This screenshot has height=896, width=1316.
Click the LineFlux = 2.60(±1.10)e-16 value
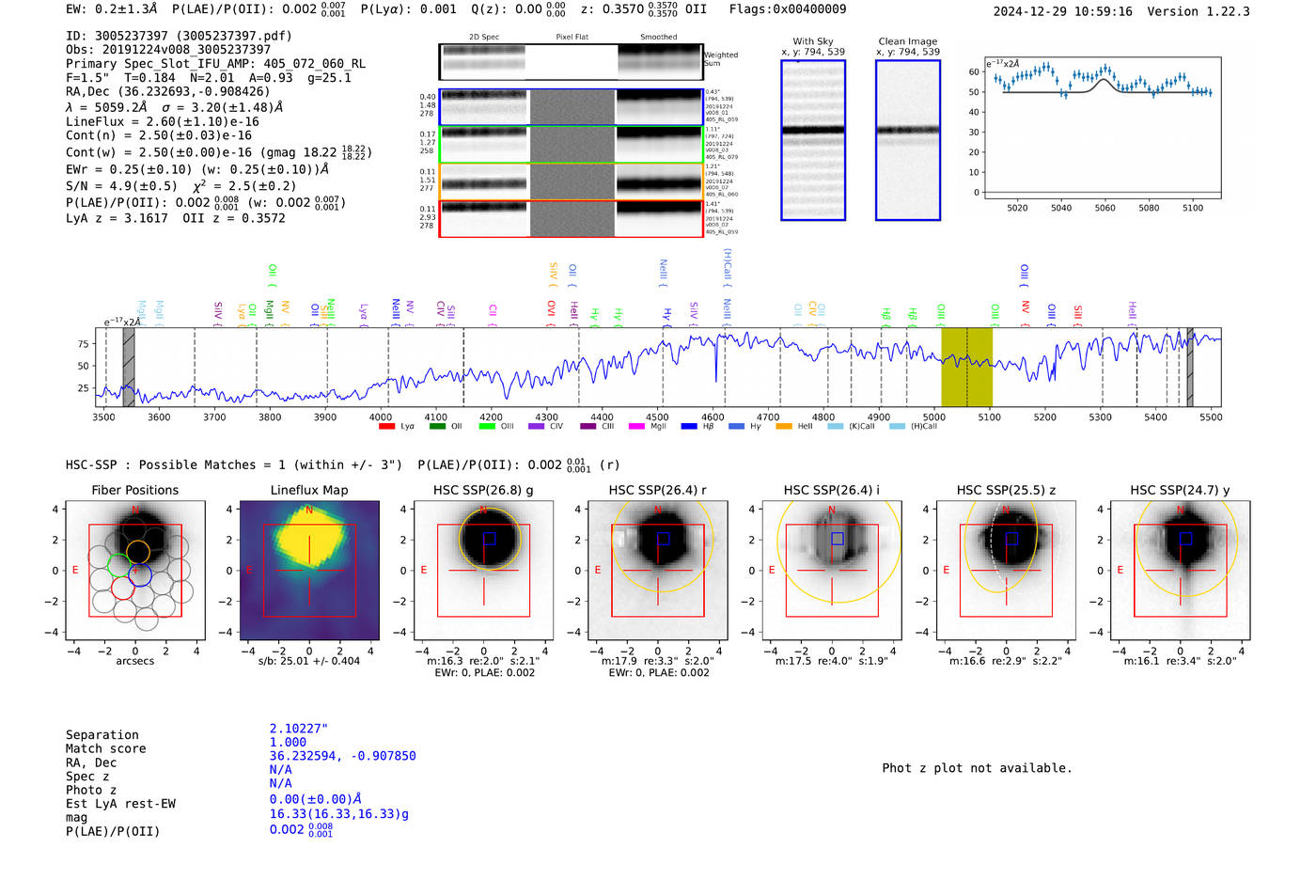click(163, 121)
